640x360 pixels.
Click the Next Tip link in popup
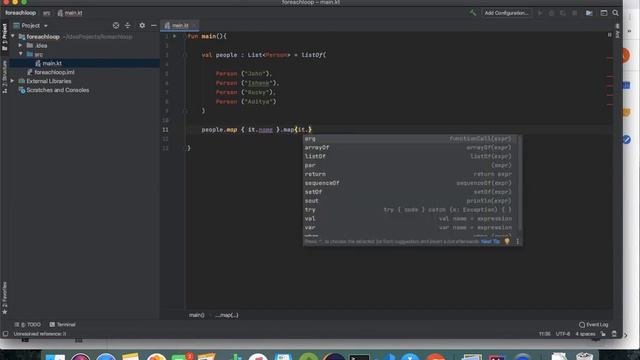(x=490, y=242)
